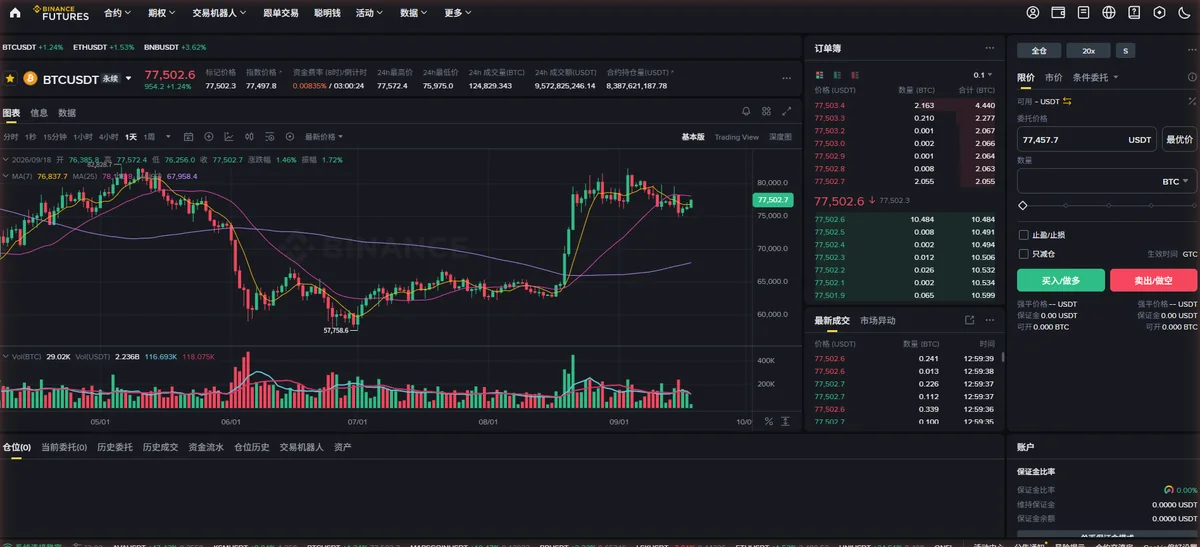Switch chart to Trading View mode
Image resolution: width=1200 pixels, height=547 pixels.
pyautogui.click(x=737, y=136)
